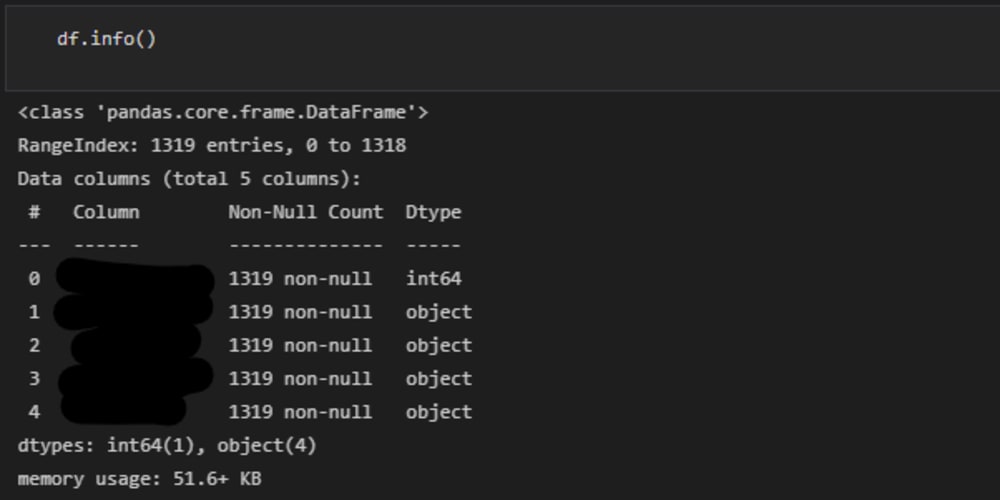Image resolution: width=1000 pixels, height=500 pixels.
Task: Click the "Column" header text
Action: [x=106, y=212]
